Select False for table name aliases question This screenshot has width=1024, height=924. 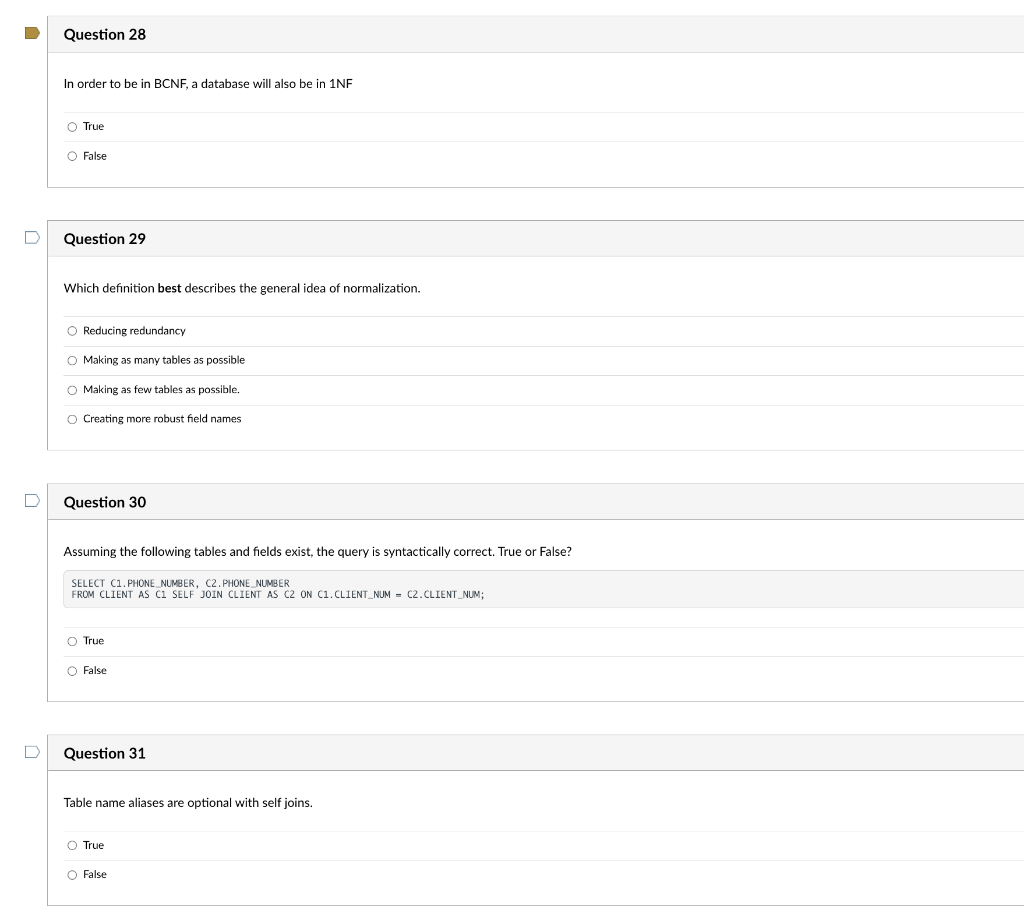[72, 875]
